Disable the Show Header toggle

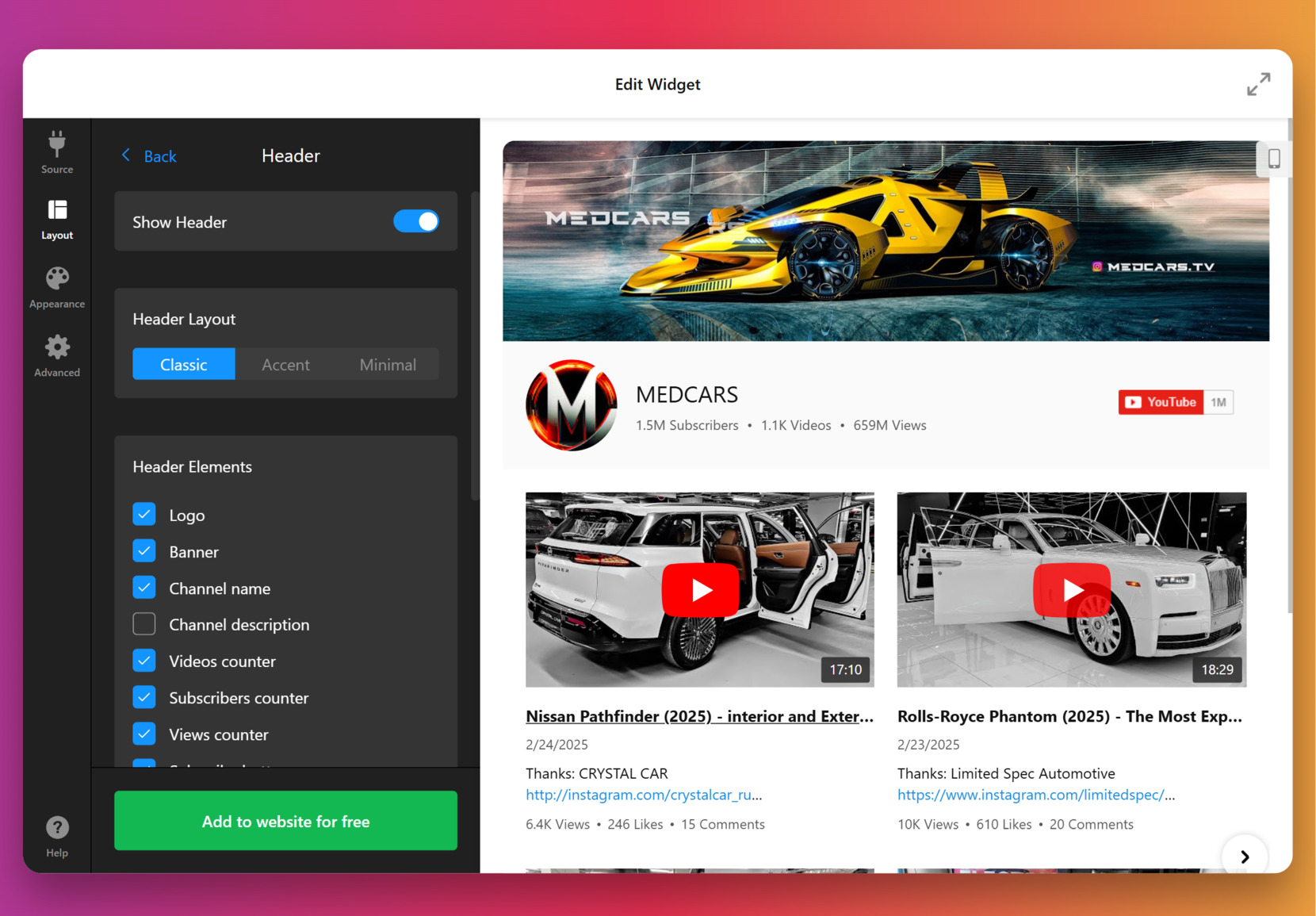[416, 221]
